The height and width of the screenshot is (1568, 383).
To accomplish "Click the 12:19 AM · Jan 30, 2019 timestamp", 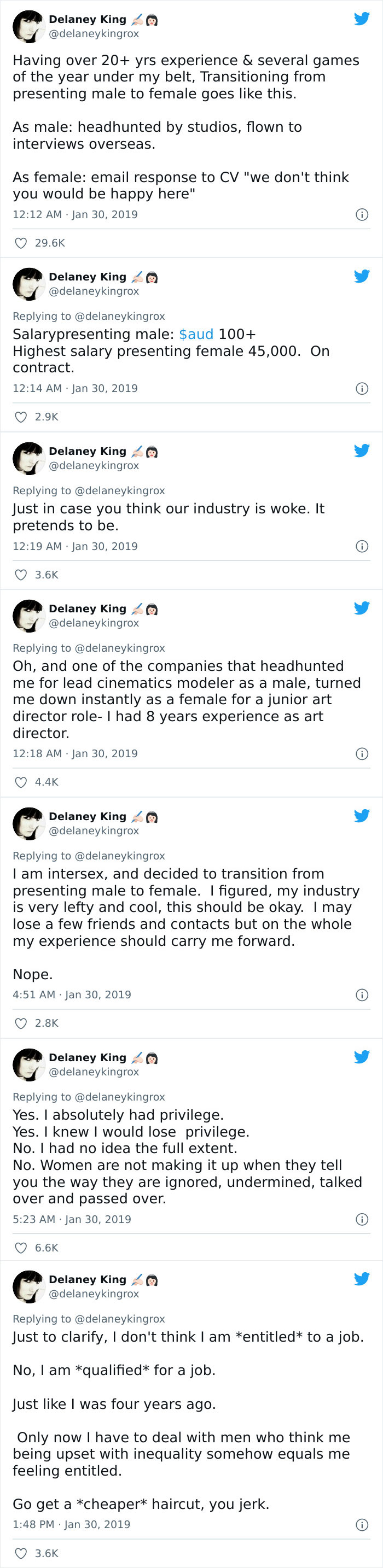I will [x=75, y=546].
